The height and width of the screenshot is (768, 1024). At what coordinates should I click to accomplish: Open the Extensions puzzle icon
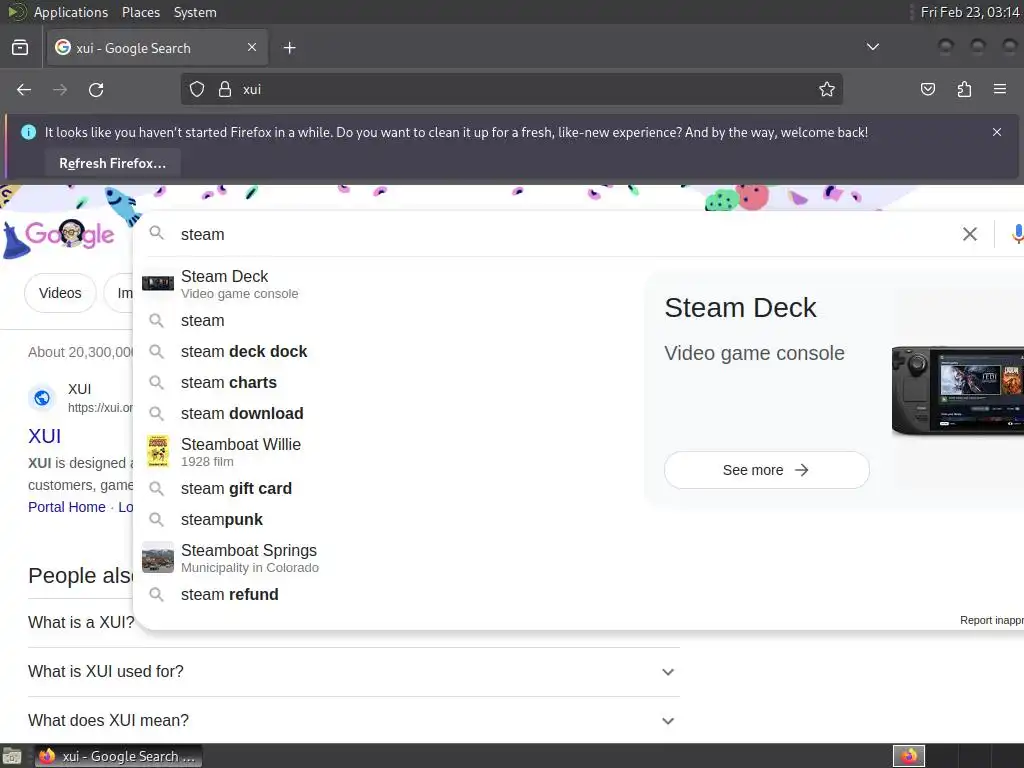(964, 89)
